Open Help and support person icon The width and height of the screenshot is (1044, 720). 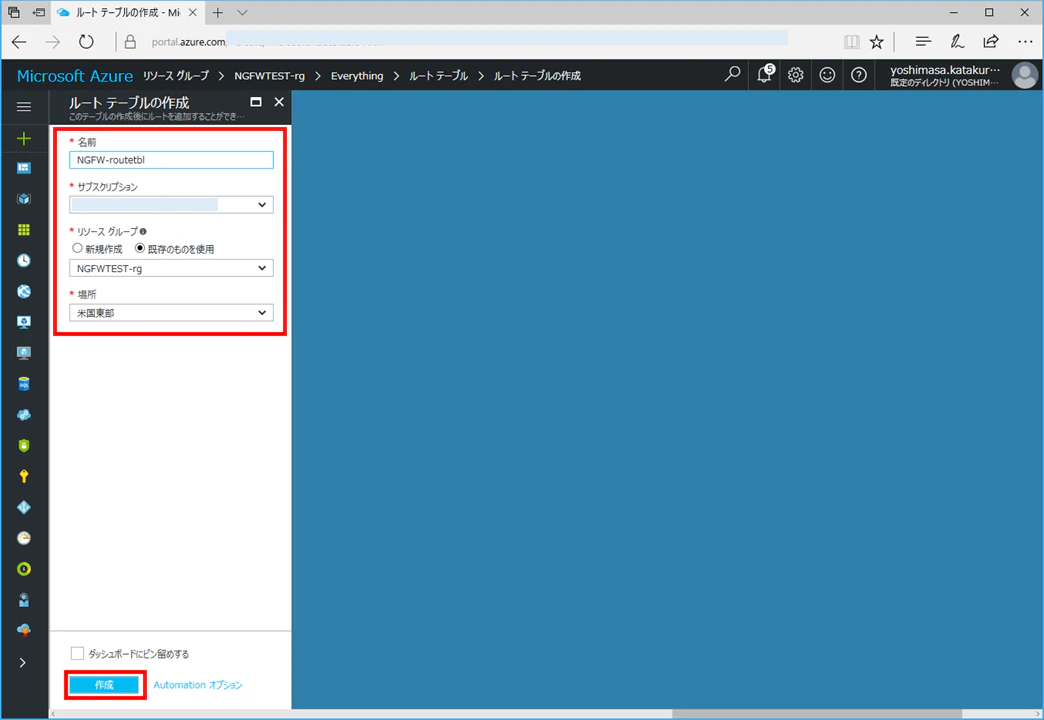click(x=24, y=600)
